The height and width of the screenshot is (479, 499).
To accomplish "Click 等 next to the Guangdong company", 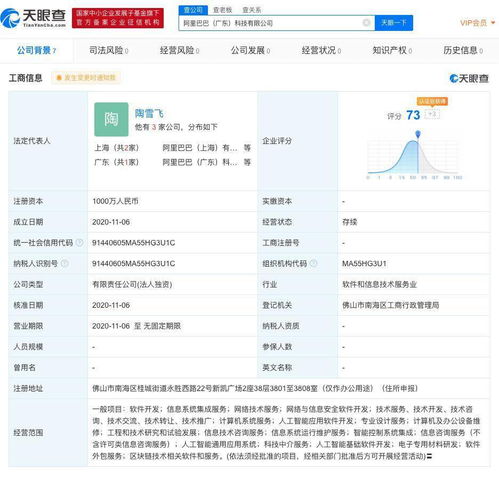I will coord(247,162).
